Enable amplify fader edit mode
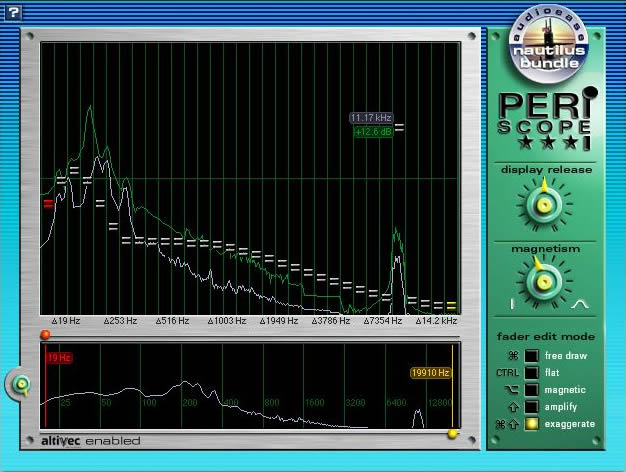This screenshot has width=626, height=472. pyautogui.click(x=533, y=406)
